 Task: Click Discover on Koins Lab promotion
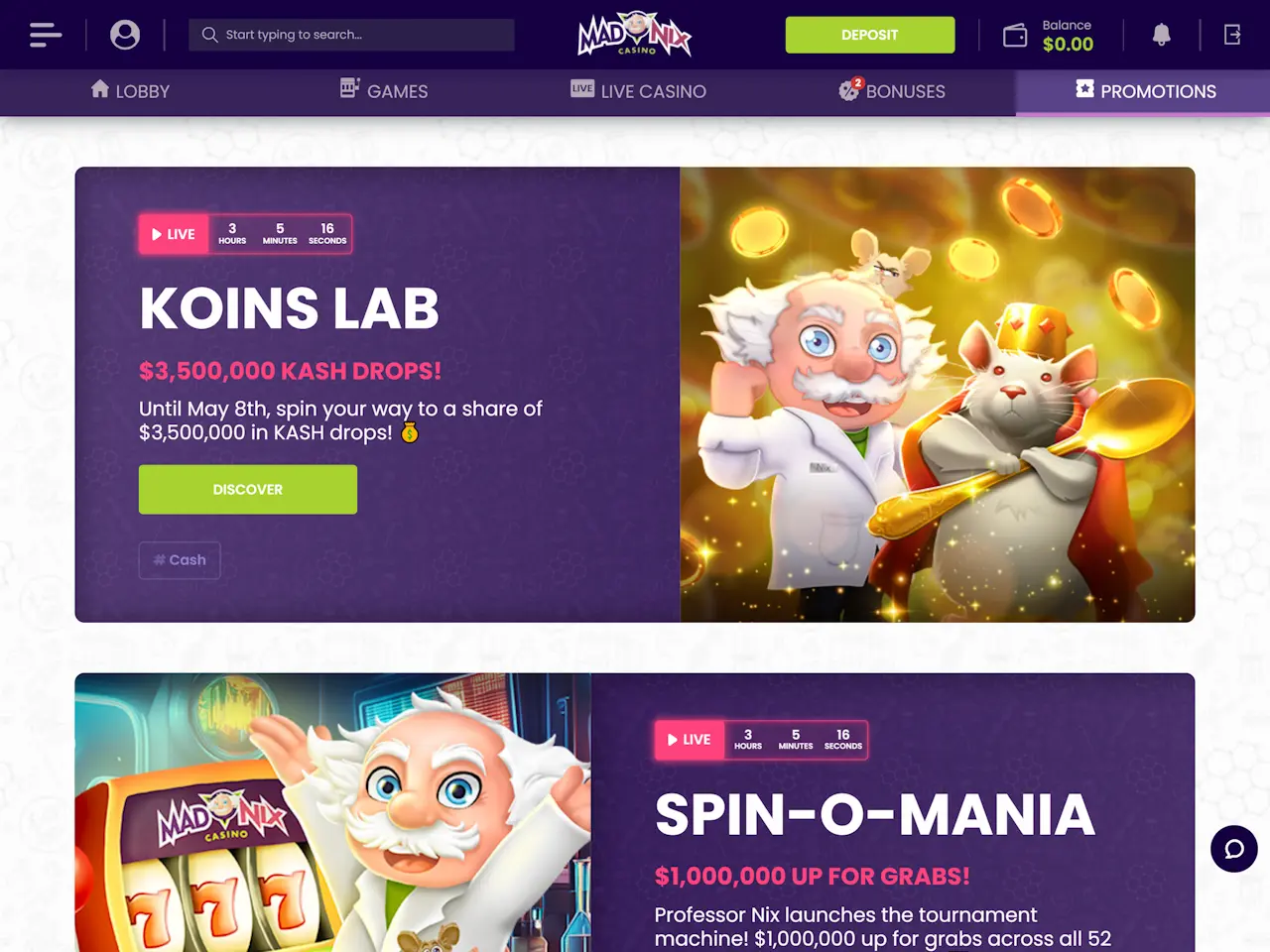(x=248, y=490)
